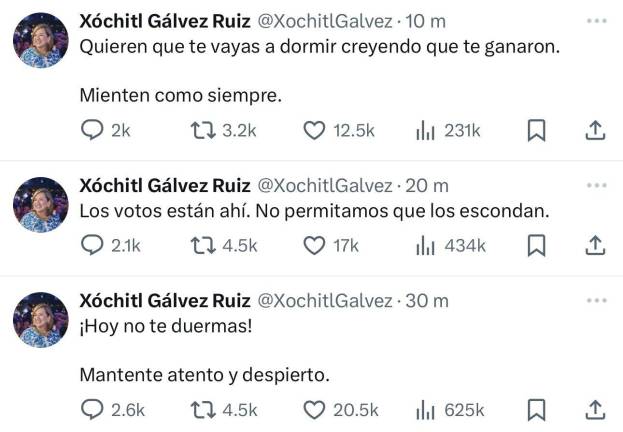The height and width of the screenshot is (432, 623).
Task: Like the tweet with 17k likes
Action: 314,245
